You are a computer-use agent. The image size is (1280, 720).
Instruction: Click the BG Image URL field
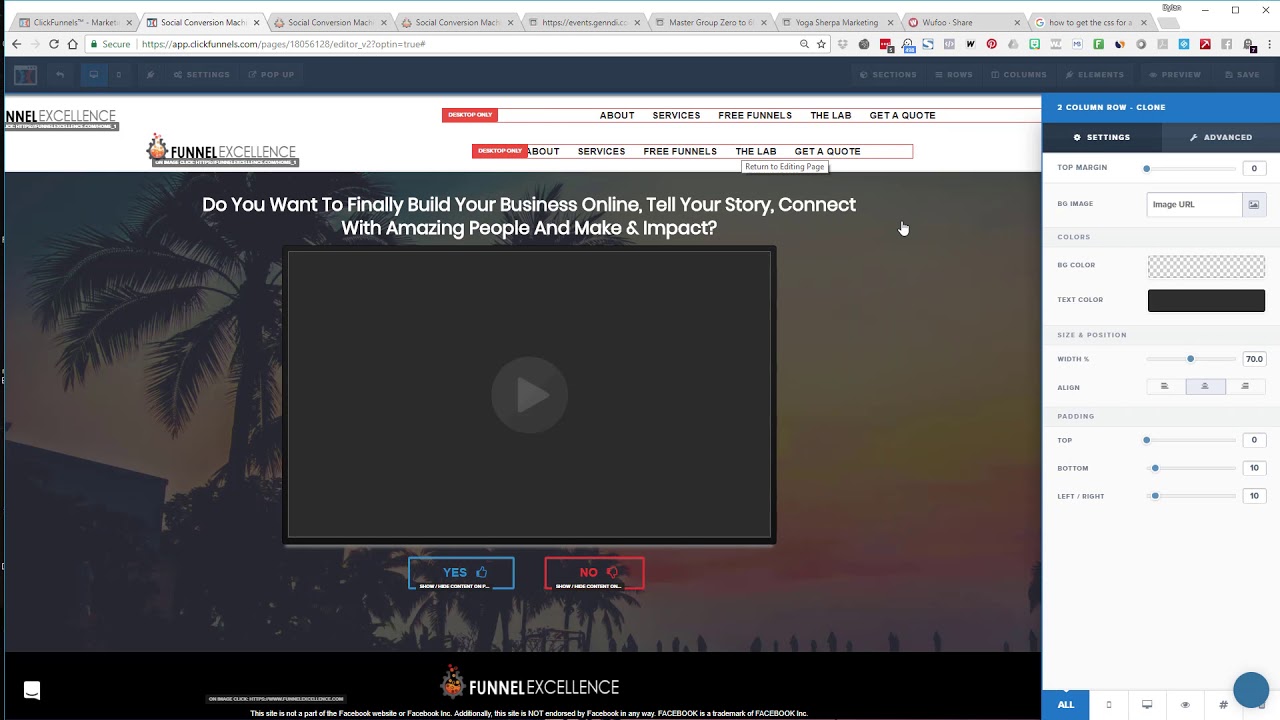(1194, 204)
